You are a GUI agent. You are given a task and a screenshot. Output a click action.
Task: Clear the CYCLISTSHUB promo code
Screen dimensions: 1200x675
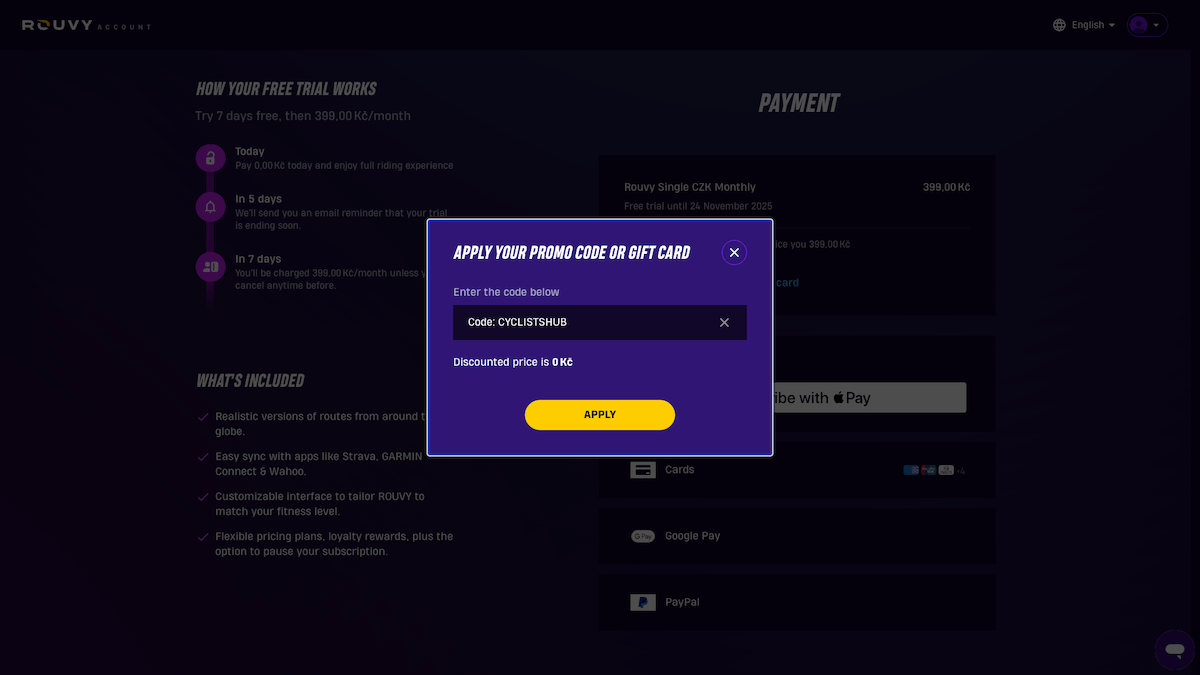724,322
